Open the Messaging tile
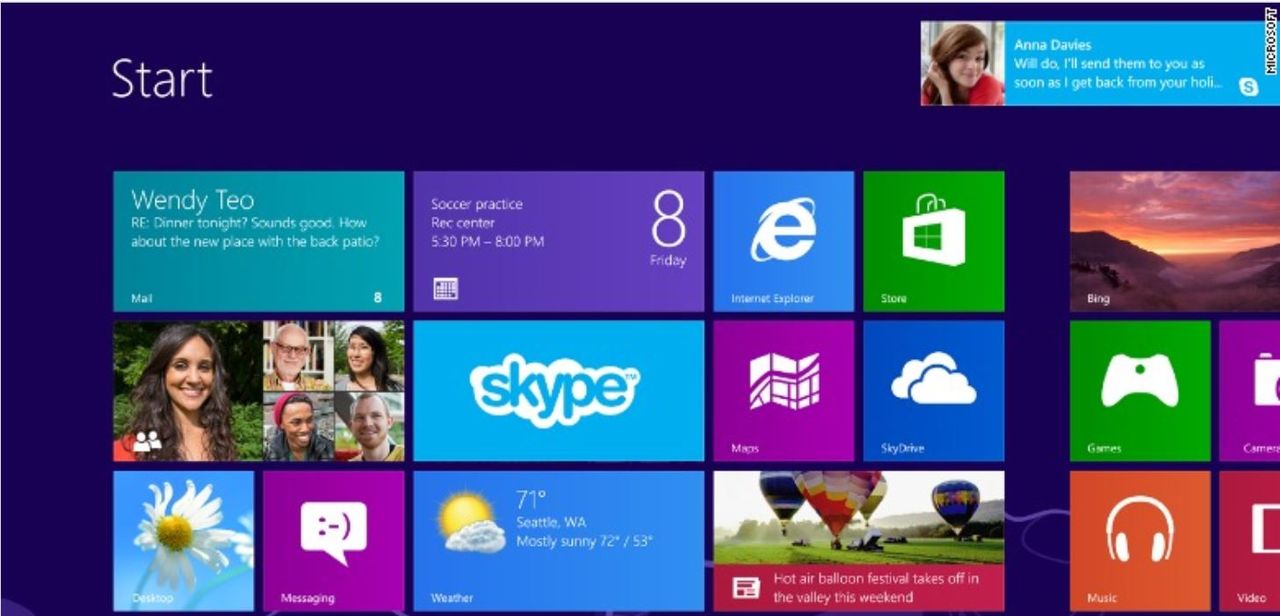 point(333,540)
